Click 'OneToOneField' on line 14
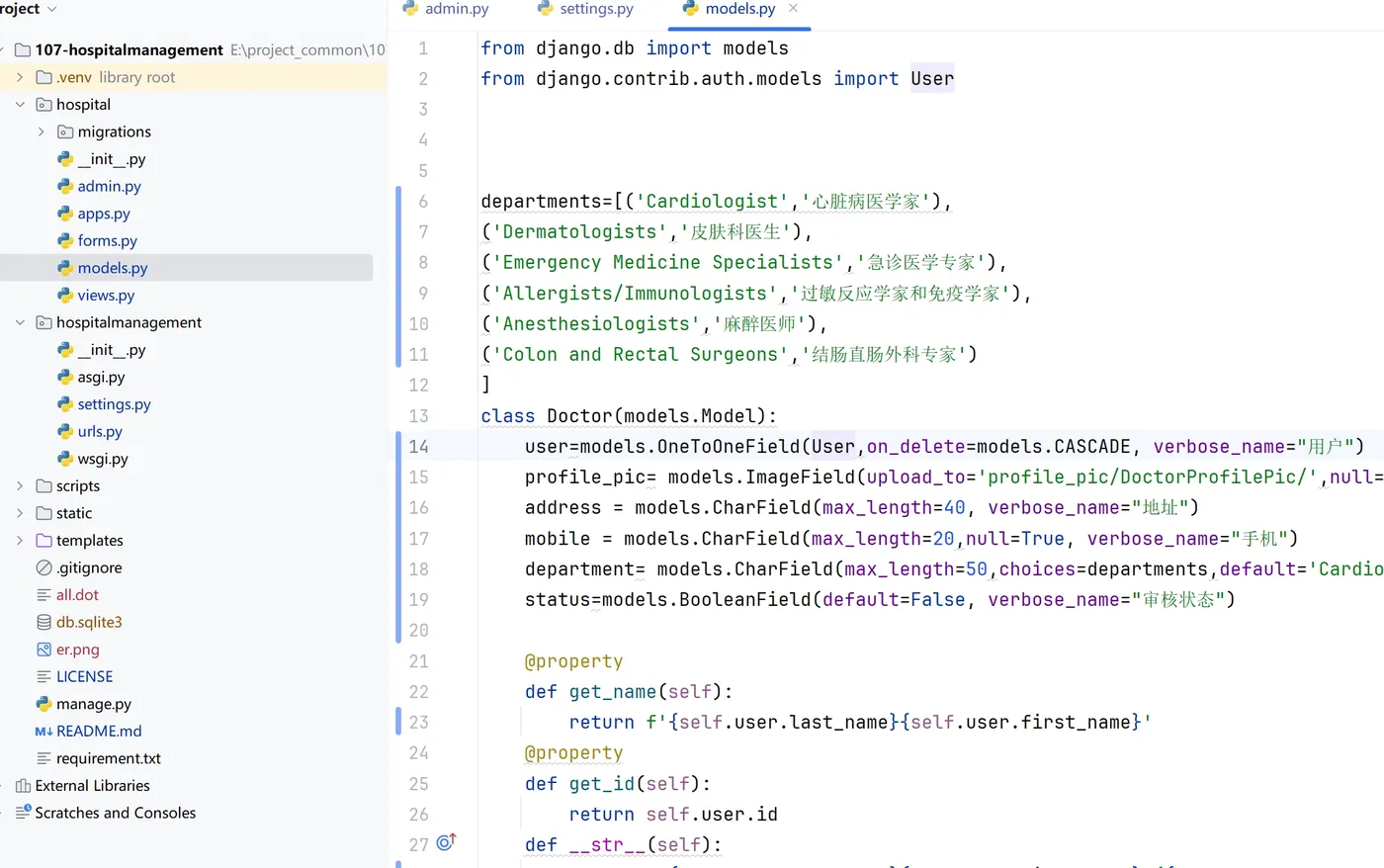Image resolution: width=1384 pixels, height=868 pixels. pos(729,447)
